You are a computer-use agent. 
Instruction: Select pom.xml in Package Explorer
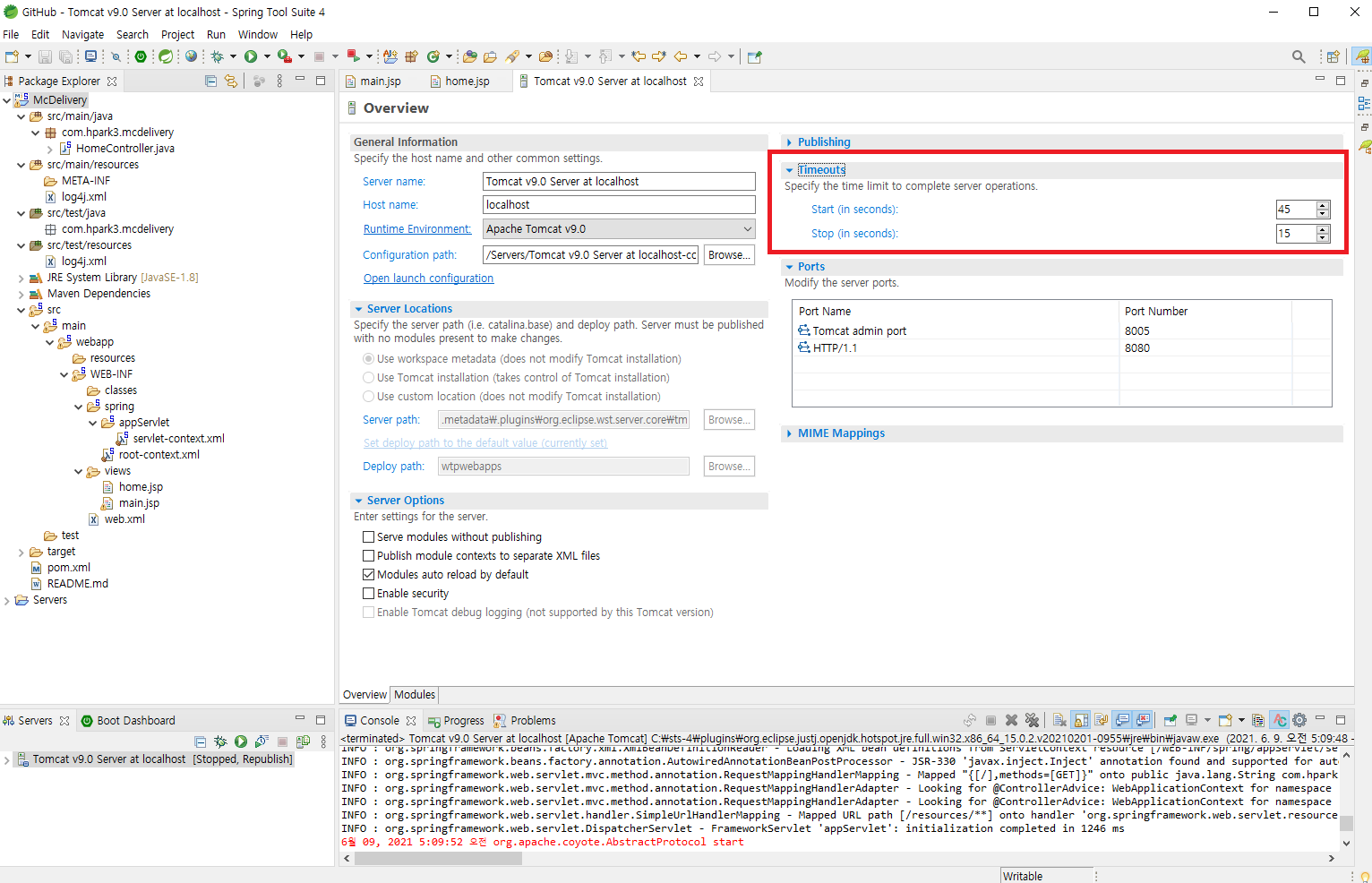60,568
